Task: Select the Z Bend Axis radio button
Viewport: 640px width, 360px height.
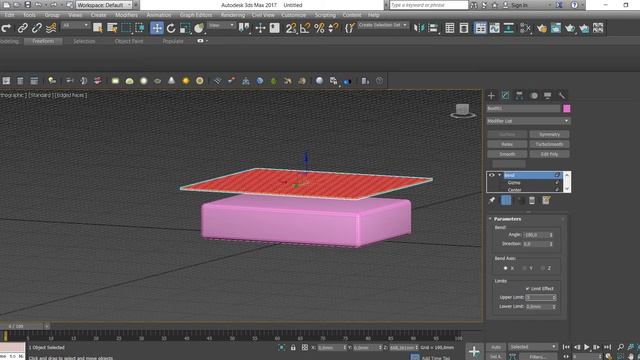Action: click(542, 268)
